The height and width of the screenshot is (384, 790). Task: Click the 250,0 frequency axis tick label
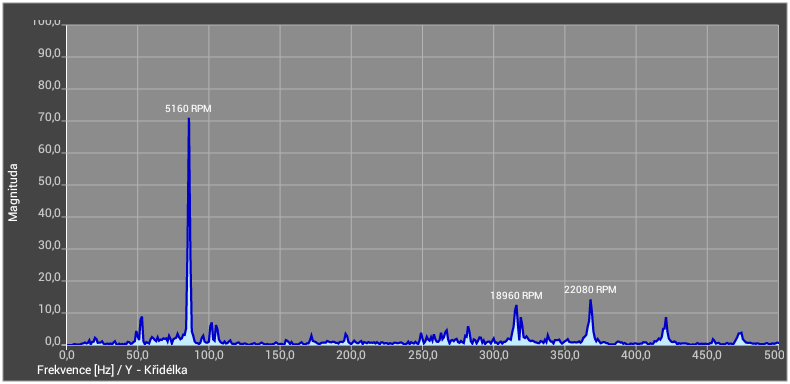pos(422,356)
